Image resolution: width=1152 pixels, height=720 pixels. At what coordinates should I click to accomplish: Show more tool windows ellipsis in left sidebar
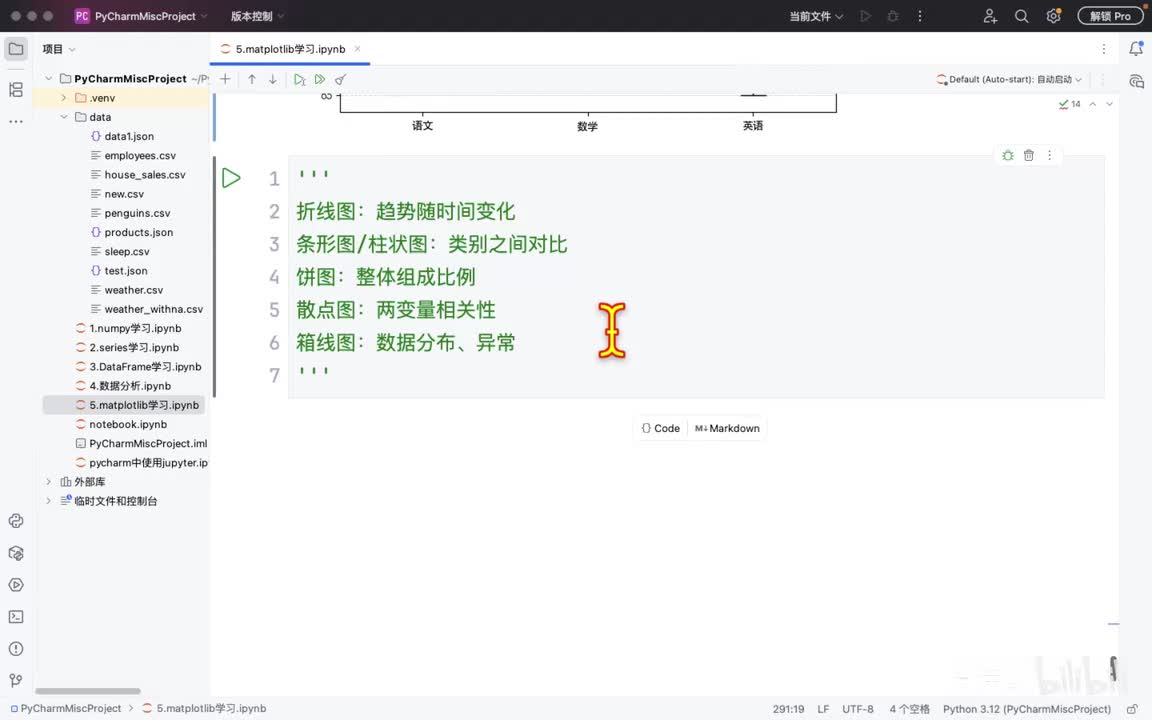point(16,121)
